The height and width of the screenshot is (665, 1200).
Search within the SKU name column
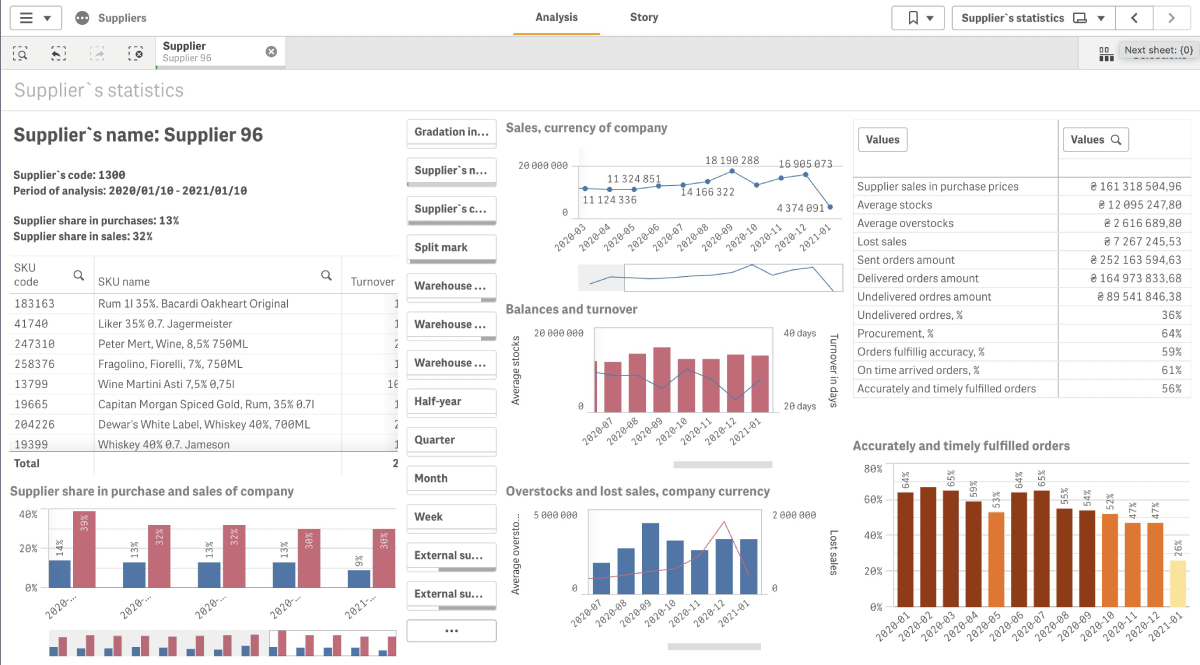328,274
